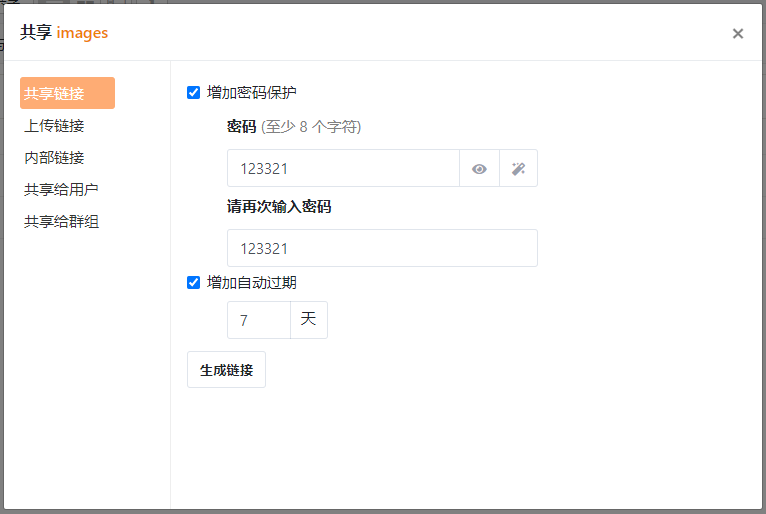766x514 pixels.
Task: Click the 天 unit addon
Action: [x=308, y=320]
